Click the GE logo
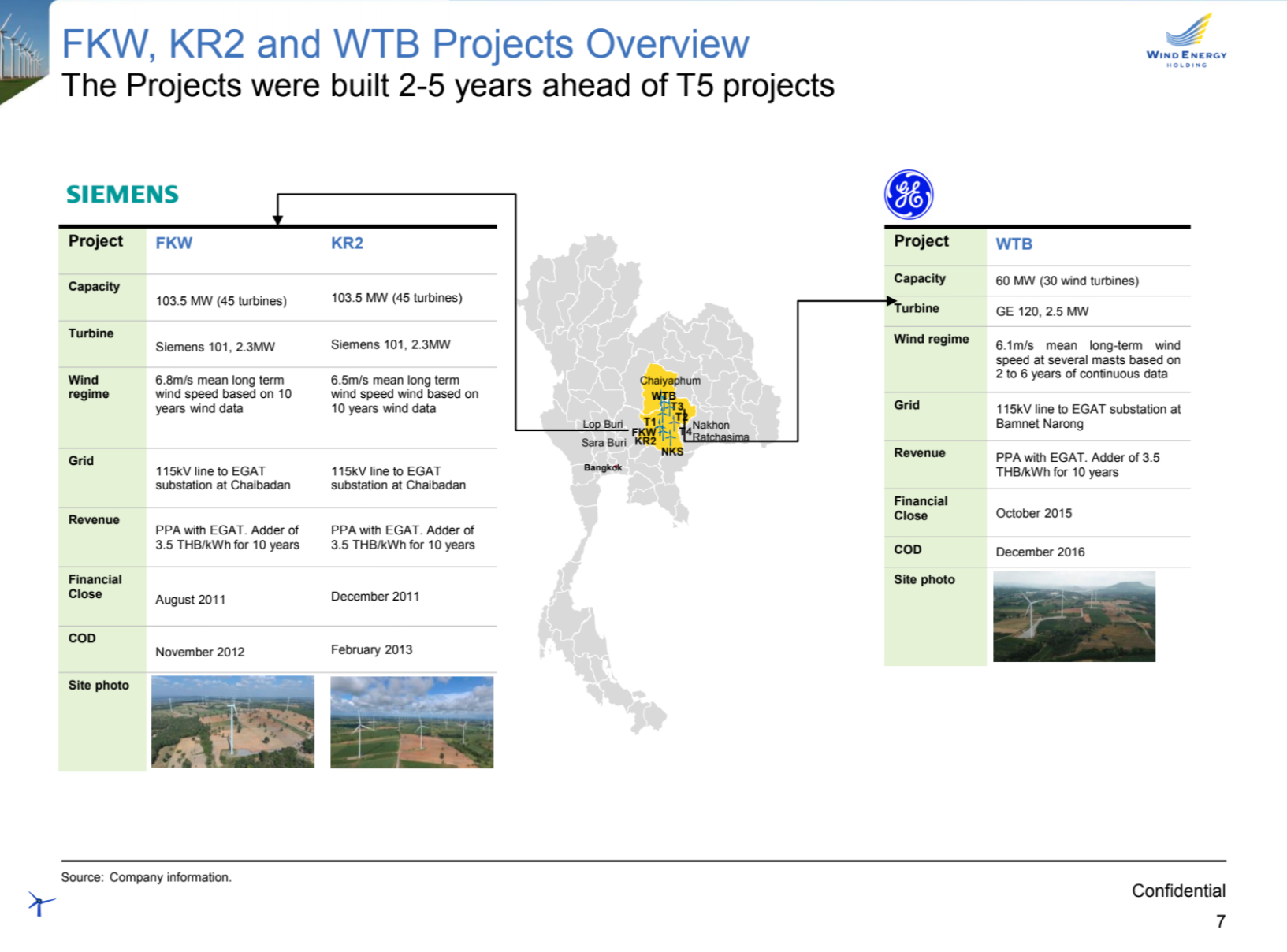 pos(909,195)
